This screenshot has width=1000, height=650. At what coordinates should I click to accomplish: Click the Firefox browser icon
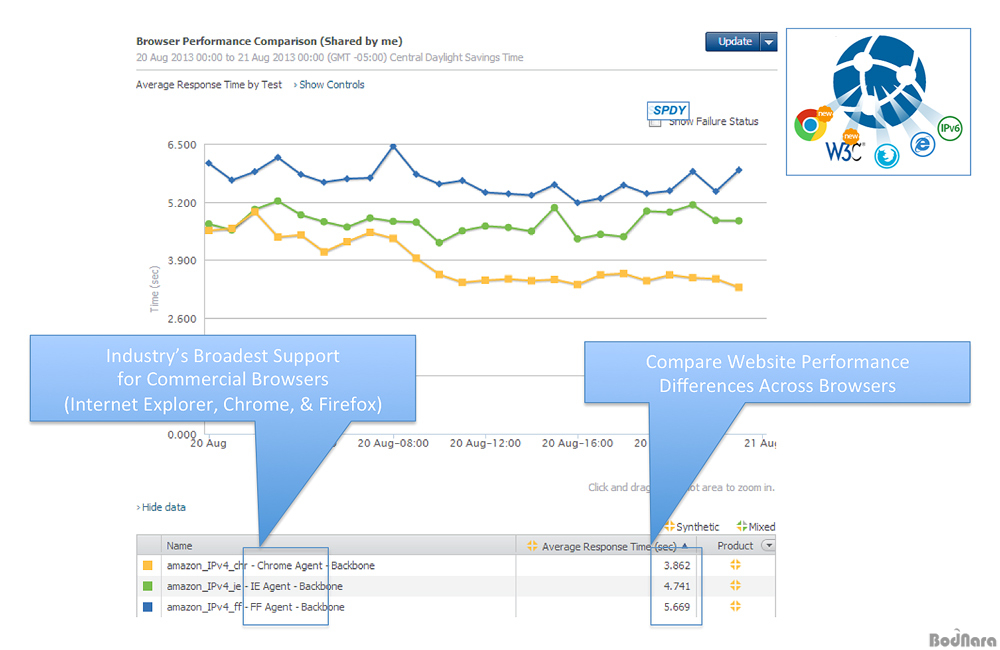[885, 155]
